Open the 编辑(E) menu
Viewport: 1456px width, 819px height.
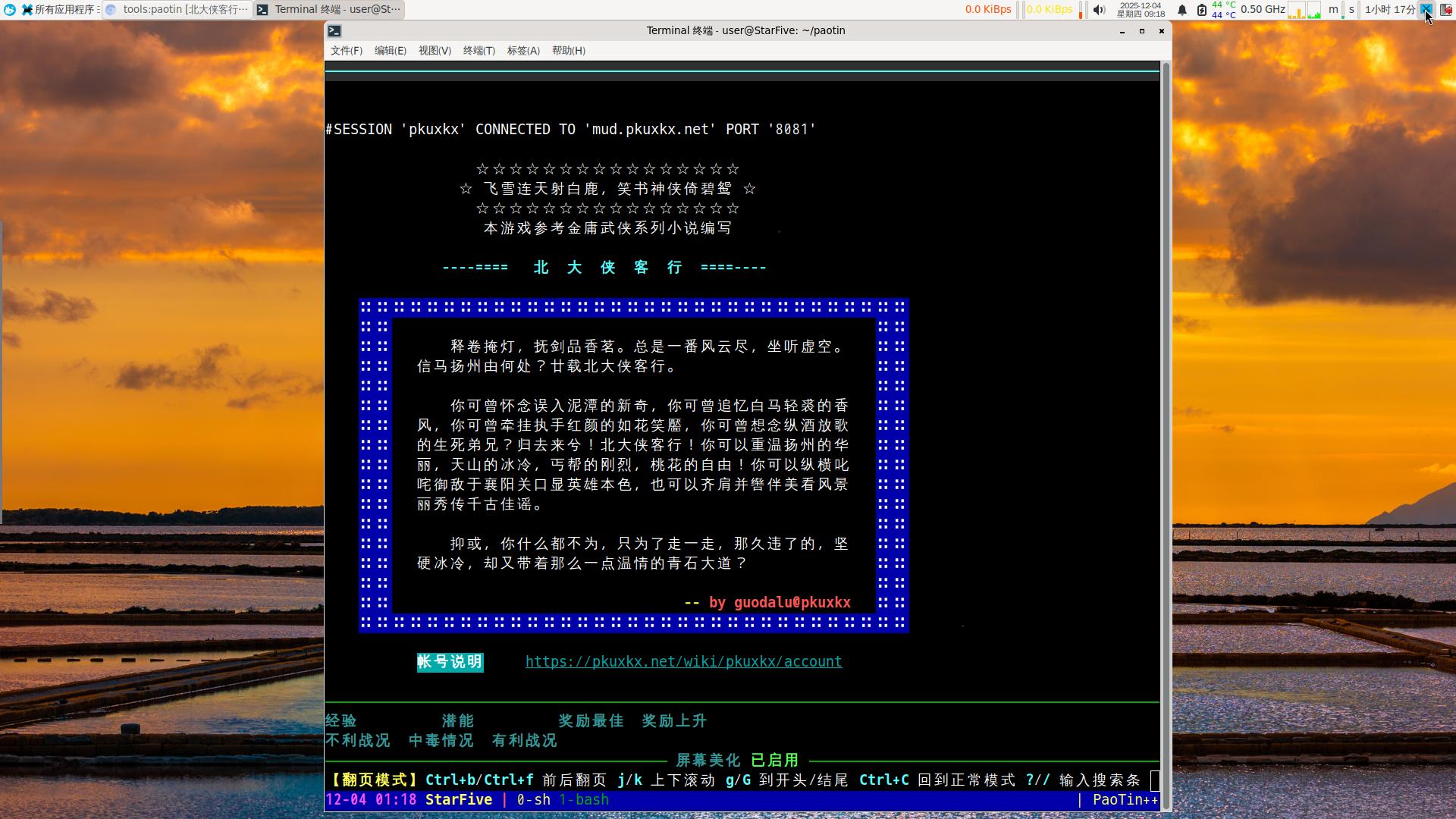[x=390, y=51]
